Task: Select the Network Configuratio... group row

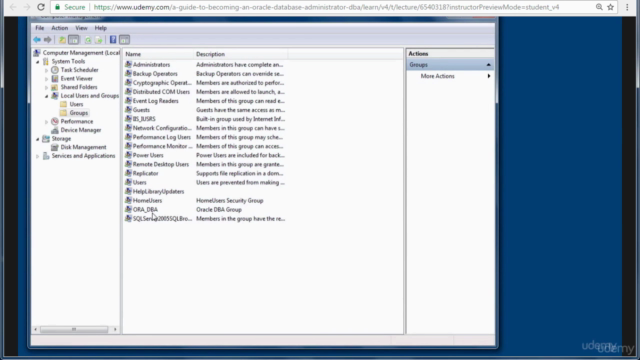Action: coord(205,128)
